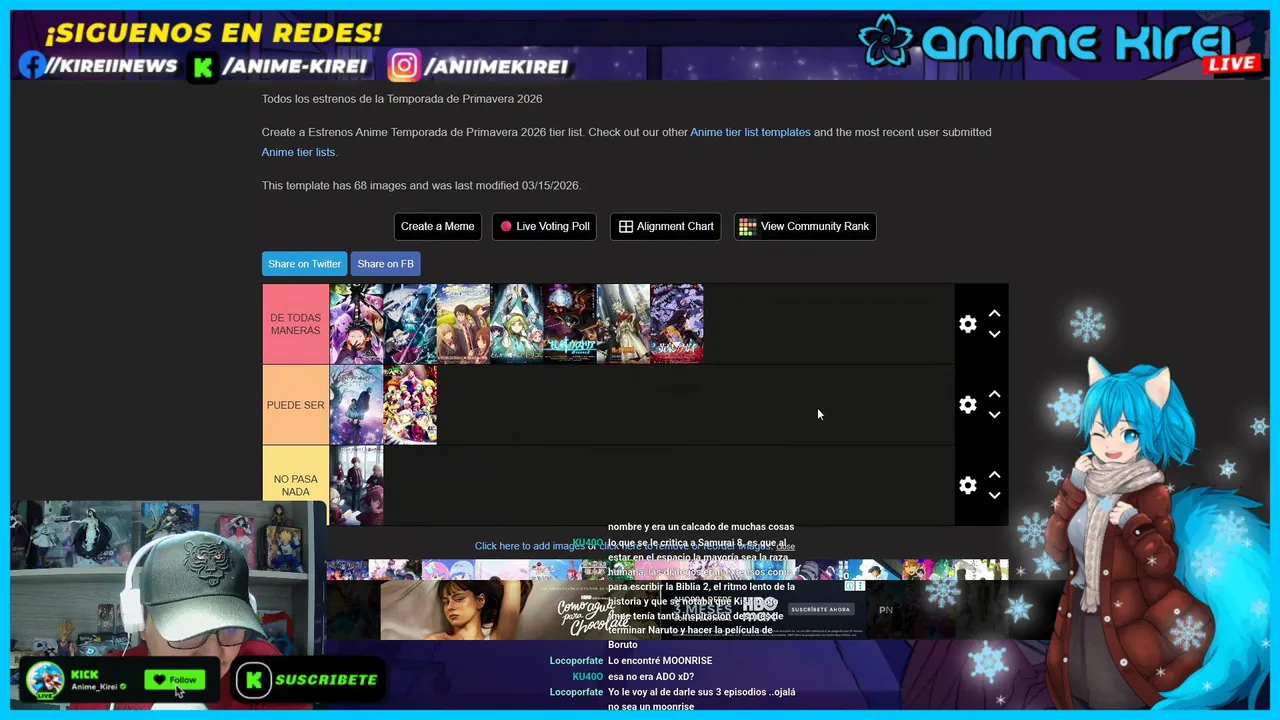Click the /KIREIINEWS text in the banner
1280x720 pixels.
point(113,66)
